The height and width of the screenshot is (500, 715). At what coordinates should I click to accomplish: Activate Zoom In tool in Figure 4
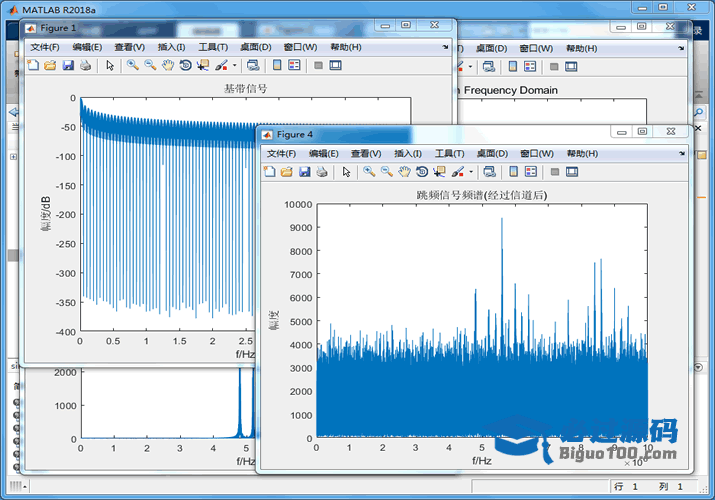[x=369, y=172]
